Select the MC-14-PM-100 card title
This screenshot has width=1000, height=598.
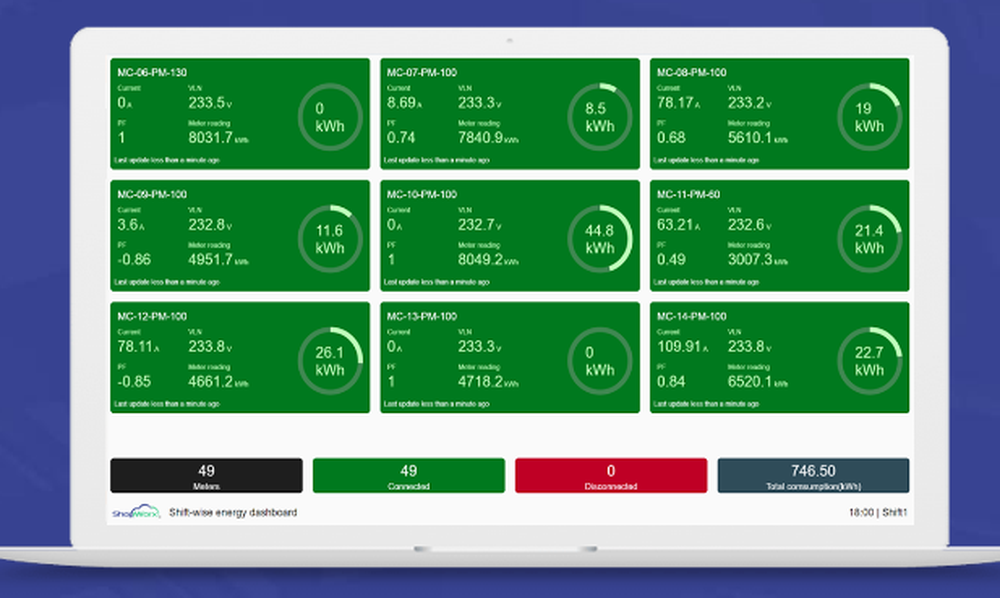691,316
